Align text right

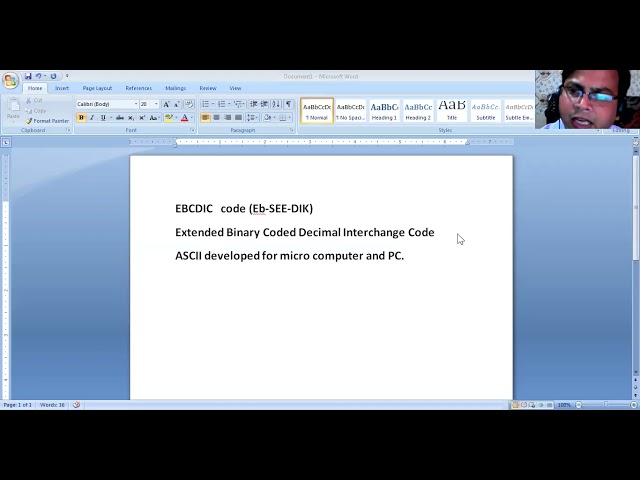pos(227,118)
